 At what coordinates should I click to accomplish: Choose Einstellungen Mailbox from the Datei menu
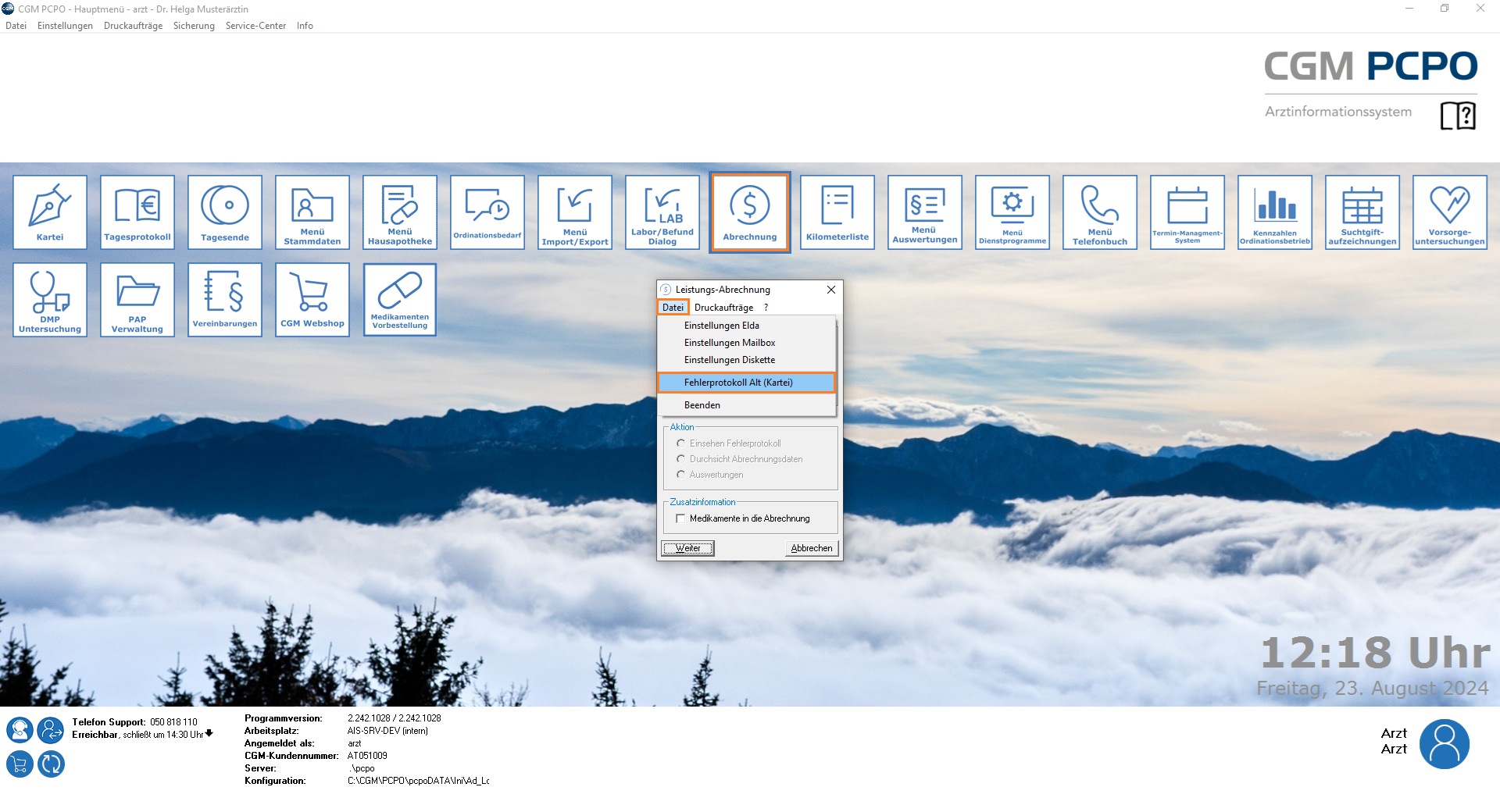[x=730, y=343]
